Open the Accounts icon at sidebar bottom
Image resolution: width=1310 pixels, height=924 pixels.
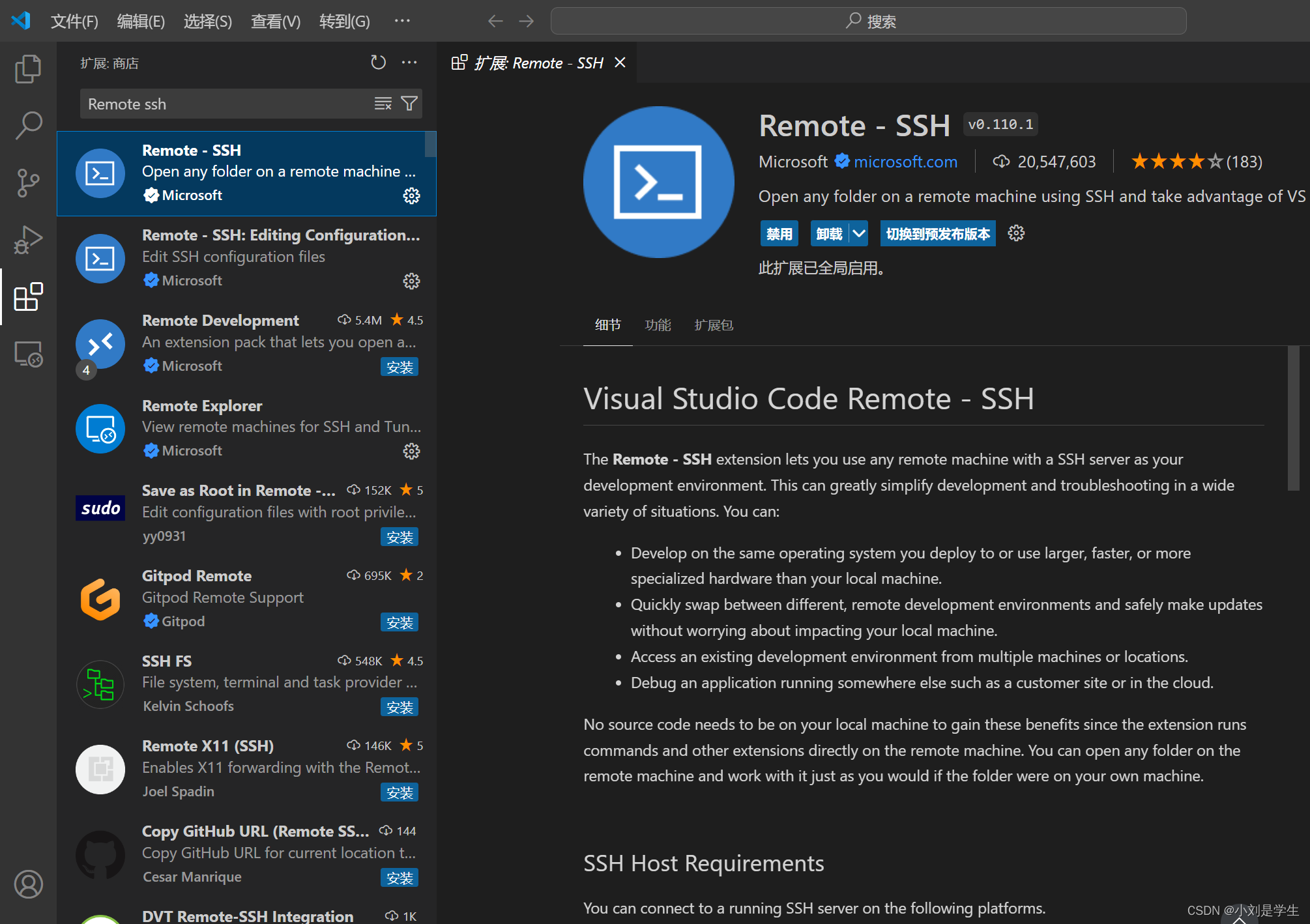pyautogui.click(x=28, y=884)
